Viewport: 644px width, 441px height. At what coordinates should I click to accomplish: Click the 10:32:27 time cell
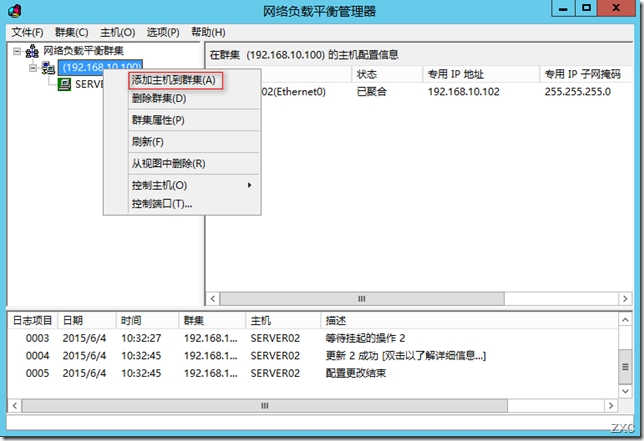(x=141, y=338)
